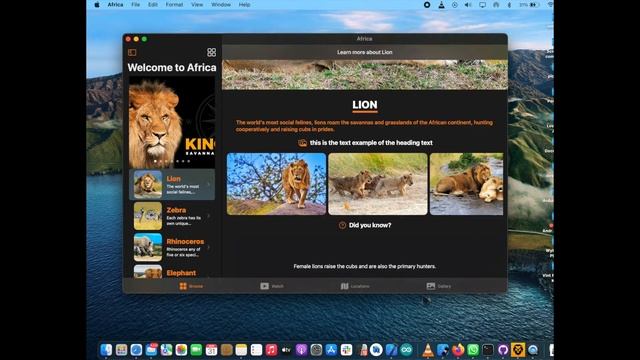640x360 pixels.
Task: Open Mail from the Dock
Action: [151, 350]
